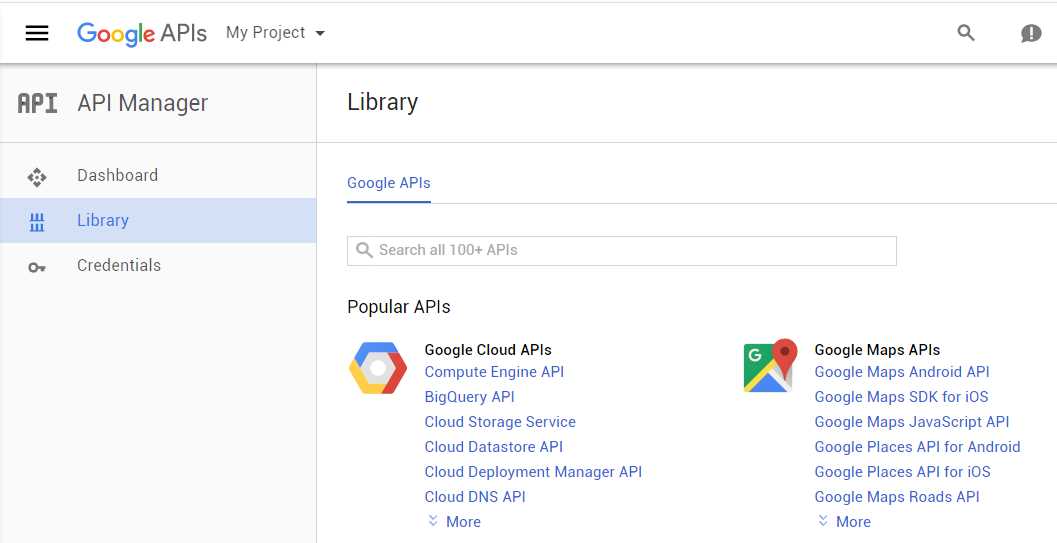Expand More under Google Cloud APIs
The width and height of the screenshot is (1057, 543).
coord(454,521)
